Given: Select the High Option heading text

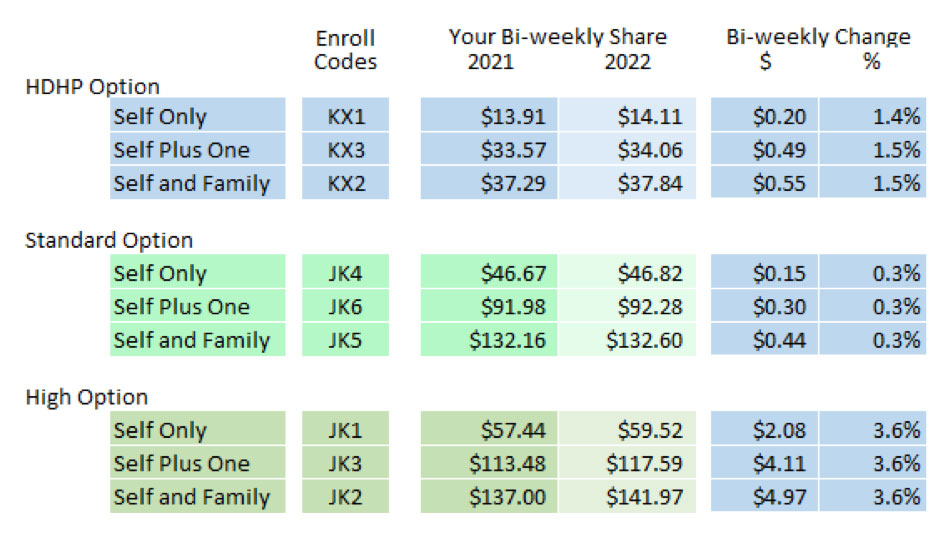Looking at the screenshot, I should pos(87,397).
